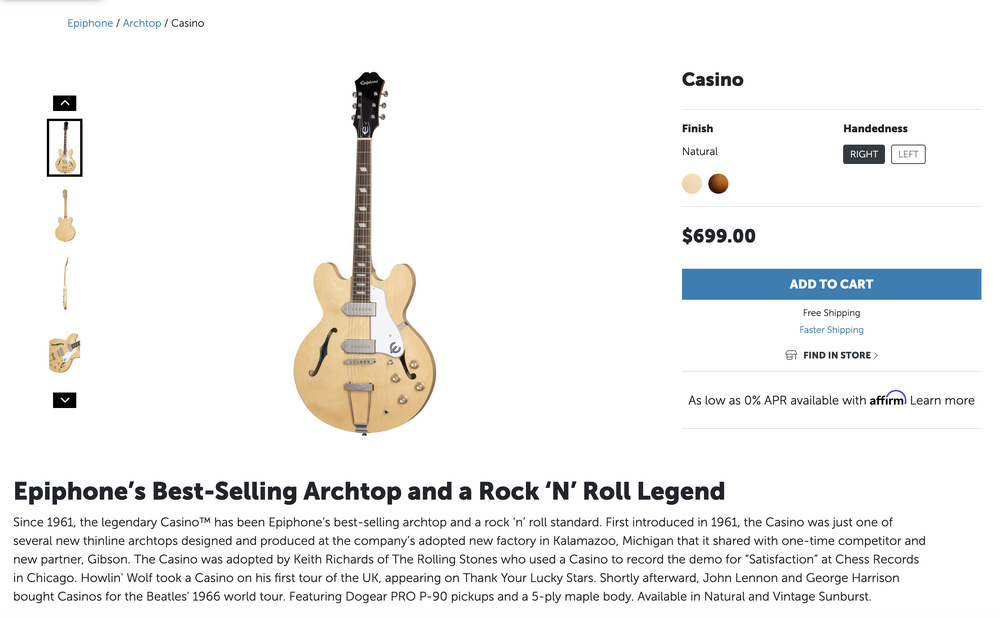Select right-handed option
This screenshot has width=1000, height=618.
pos(864,154)
